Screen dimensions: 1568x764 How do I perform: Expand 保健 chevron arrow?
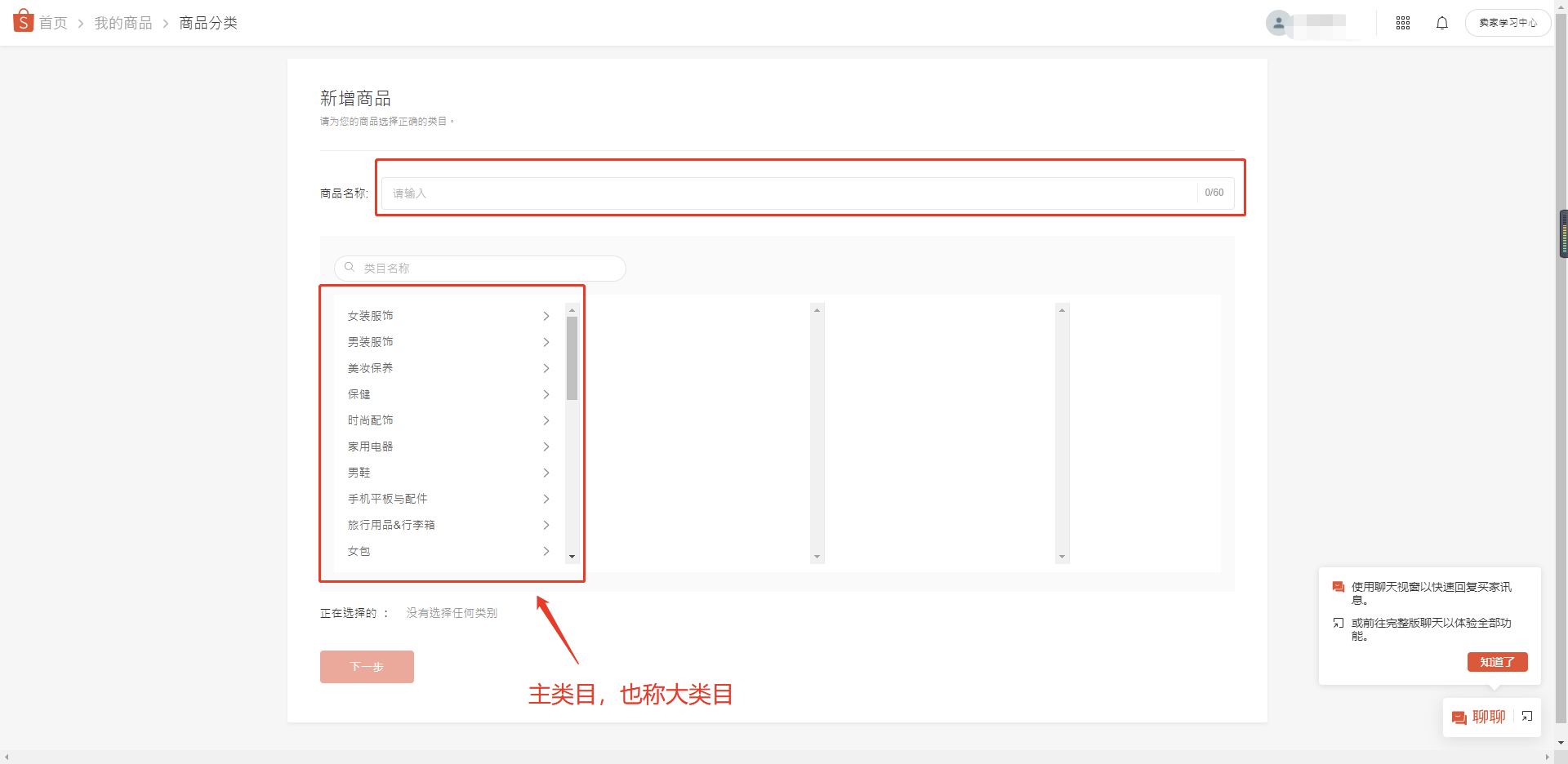click(x=546, y=394)
